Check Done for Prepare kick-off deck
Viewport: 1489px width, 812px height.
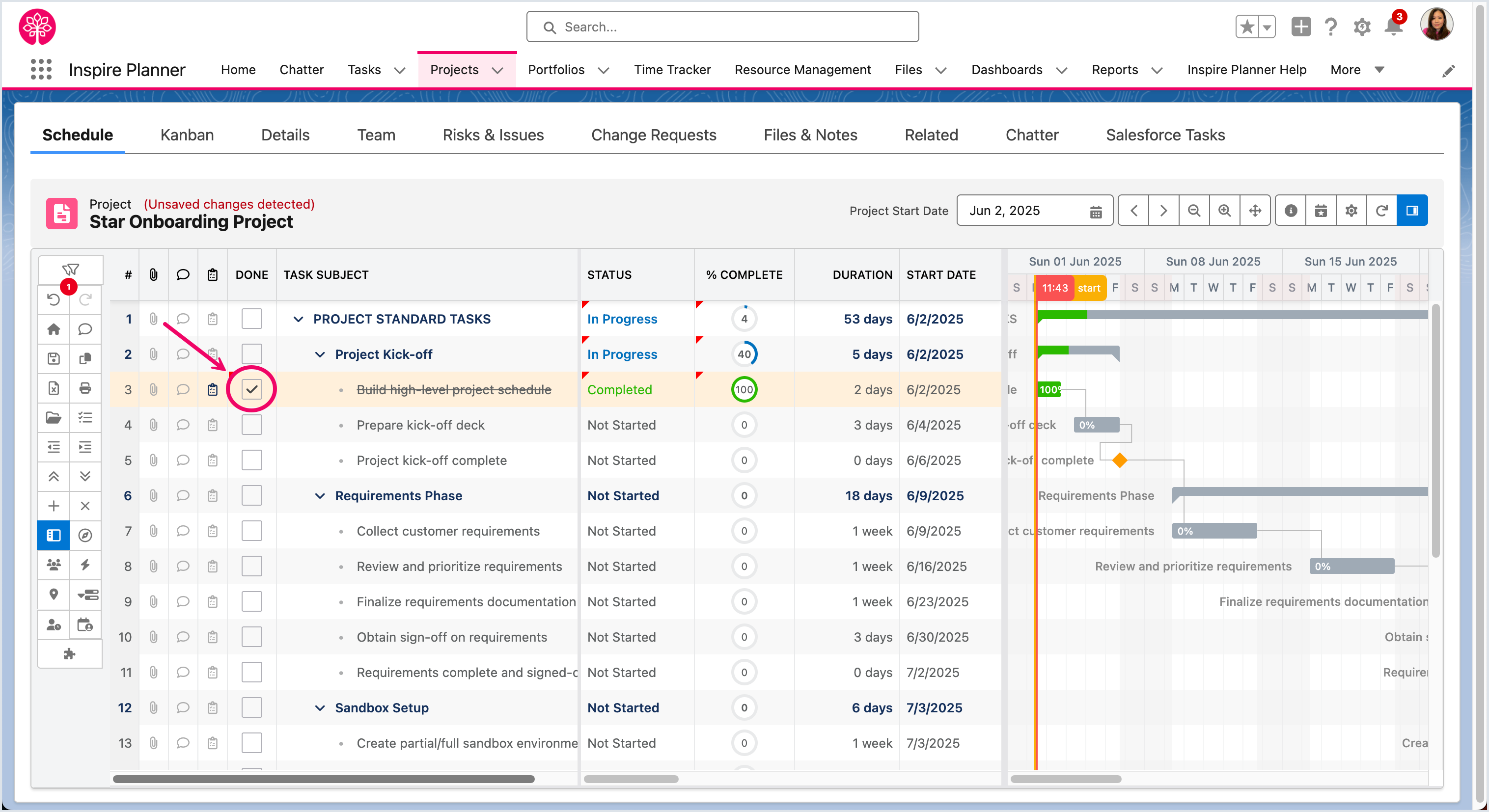coord(252,425)
